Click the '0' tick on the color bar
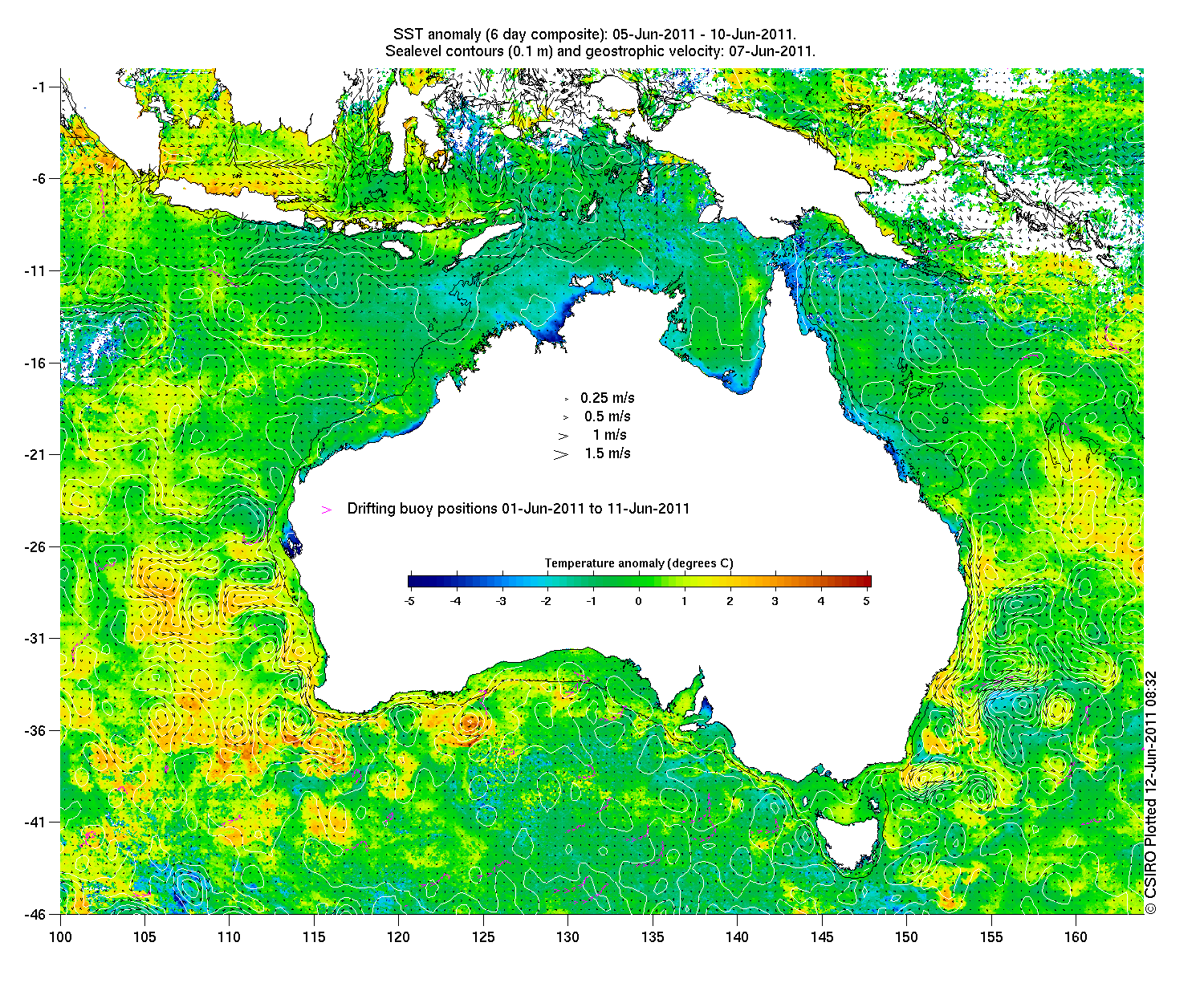1204x983 pixels. point(639,600)
